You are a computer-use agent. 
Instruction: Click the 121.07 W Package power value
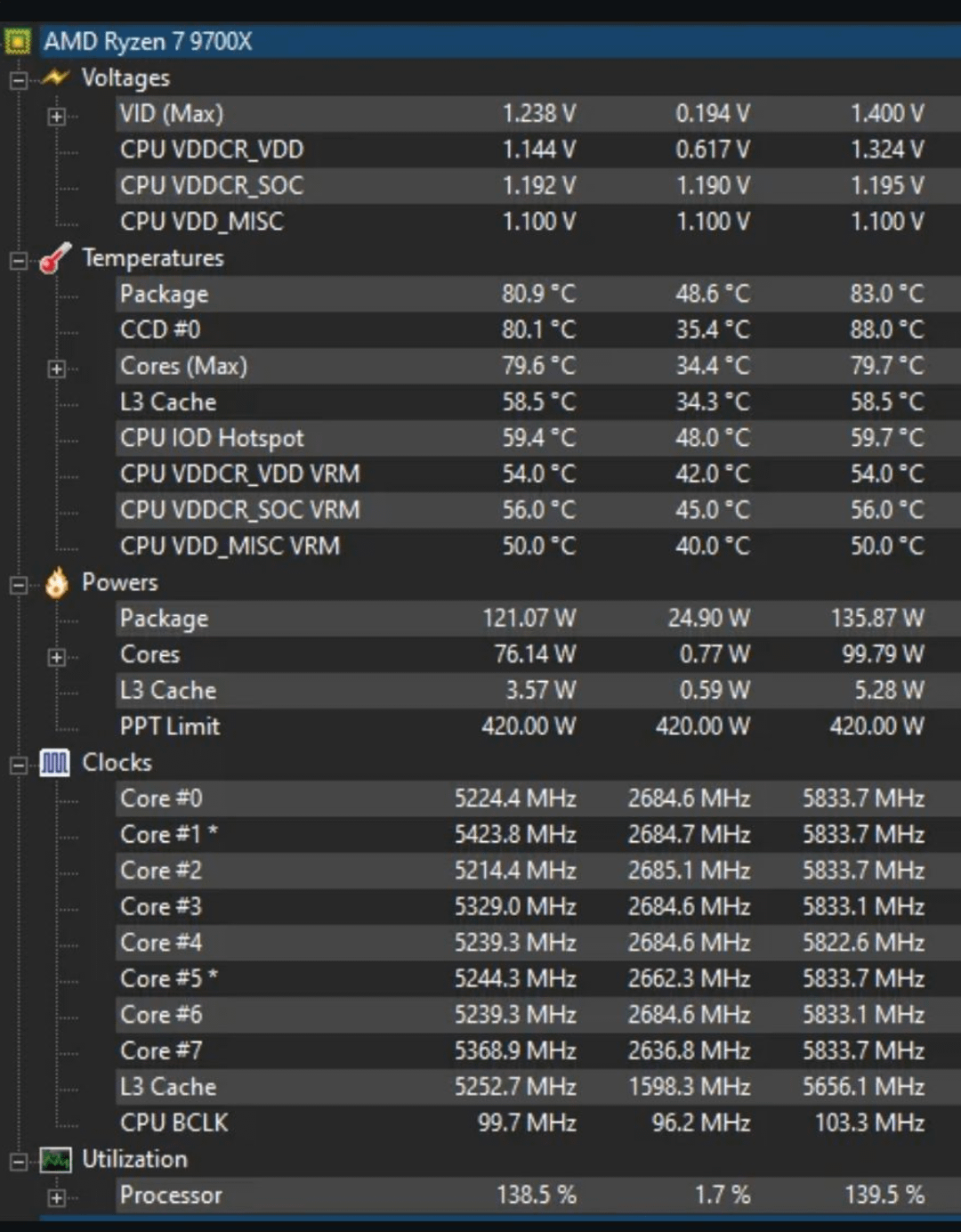tap(529, 618)
